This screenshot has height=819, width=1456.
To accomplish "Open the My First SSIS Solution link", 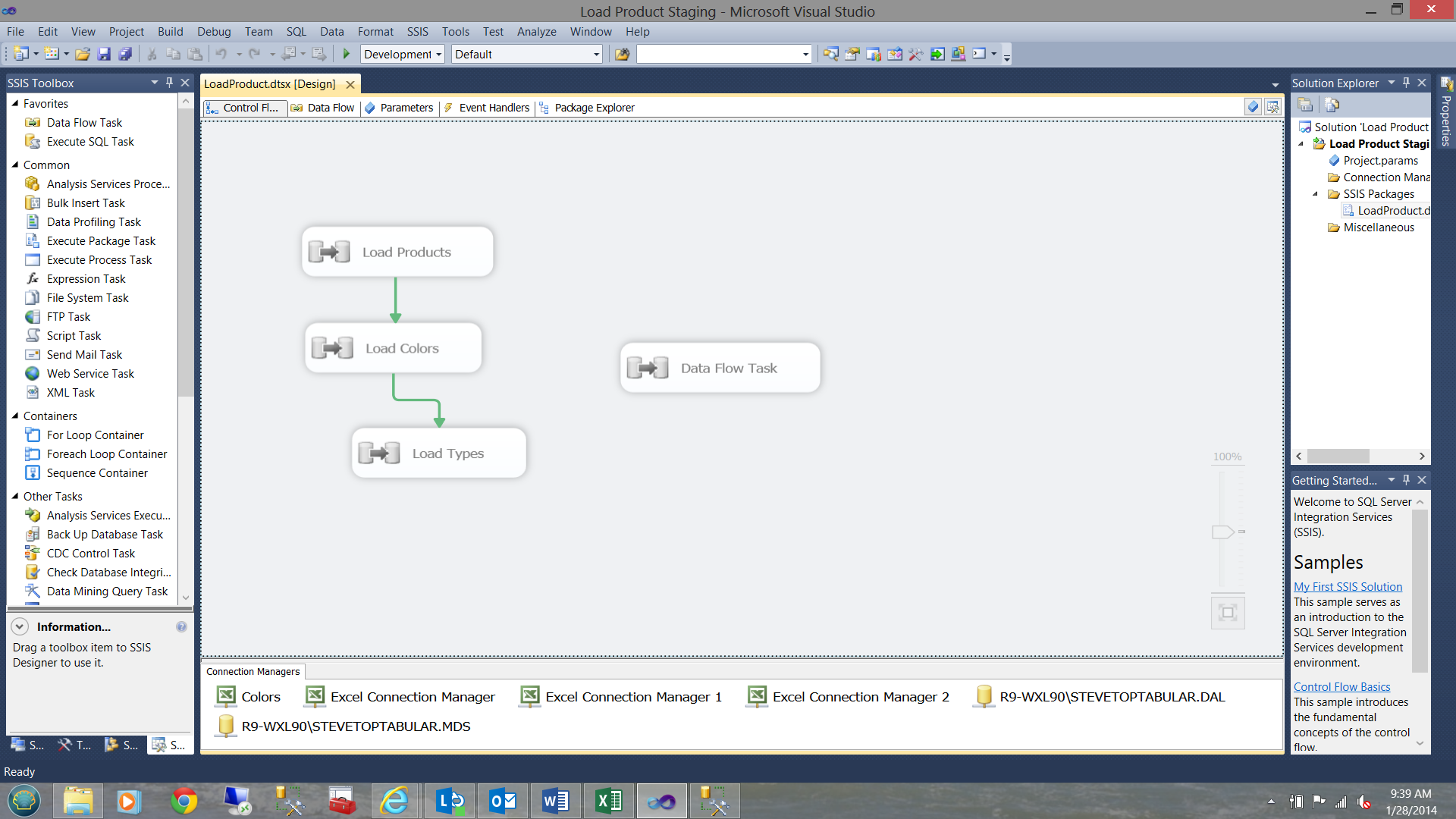I will (1348, 587).
